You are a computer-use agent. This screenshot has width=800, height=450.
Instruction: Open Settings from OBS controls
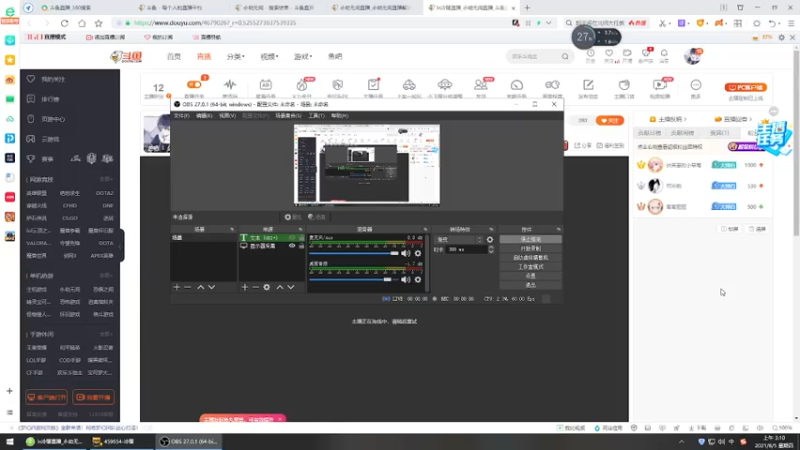click(x=531, y=276)
